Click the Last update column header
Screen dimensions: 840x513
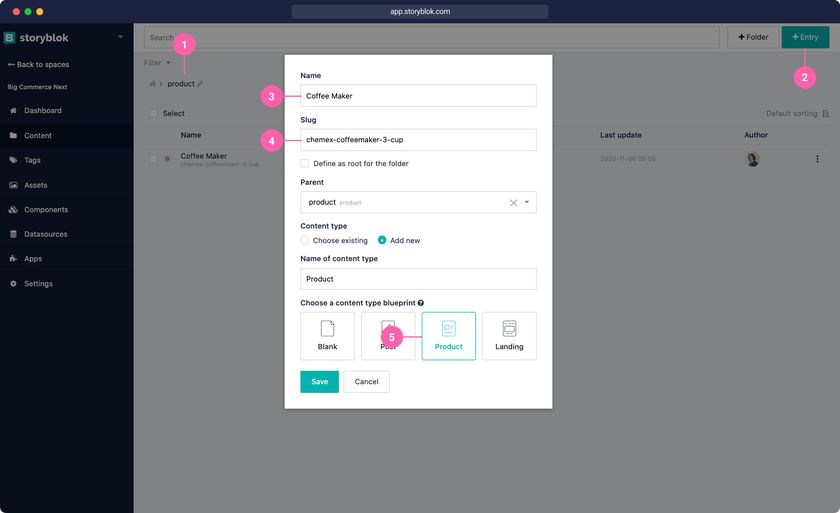620,135
